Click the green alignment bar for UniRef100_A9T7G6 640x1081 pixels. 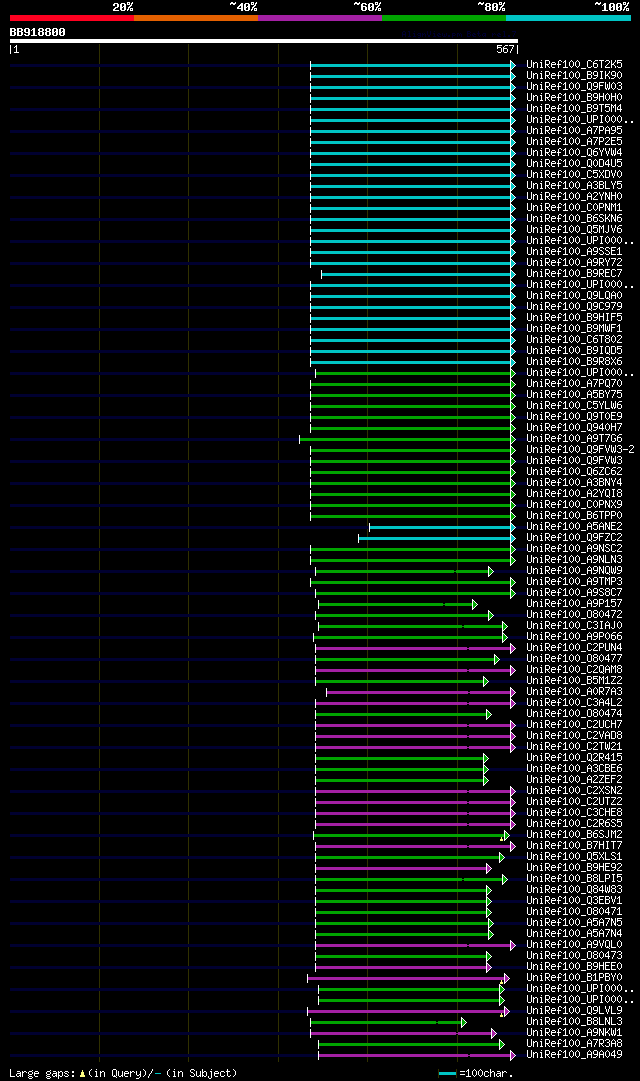tap(407, 439)
